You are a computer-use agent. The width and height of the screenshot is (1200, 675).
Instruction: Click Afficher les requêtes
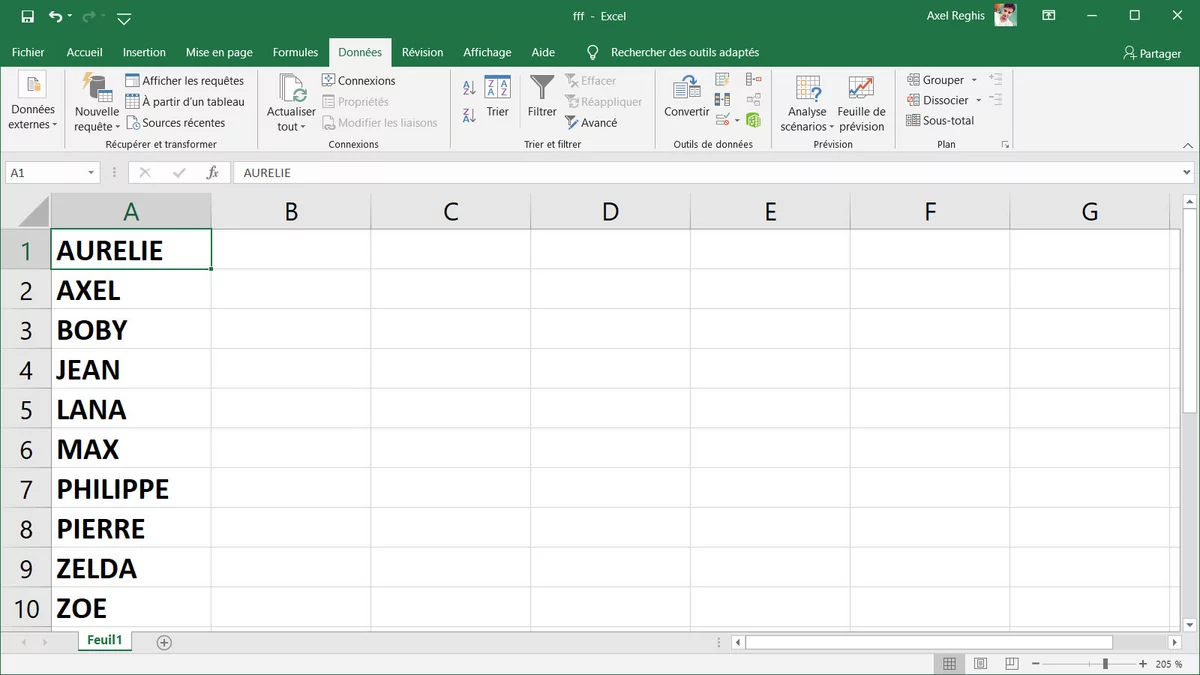point(184,80)
